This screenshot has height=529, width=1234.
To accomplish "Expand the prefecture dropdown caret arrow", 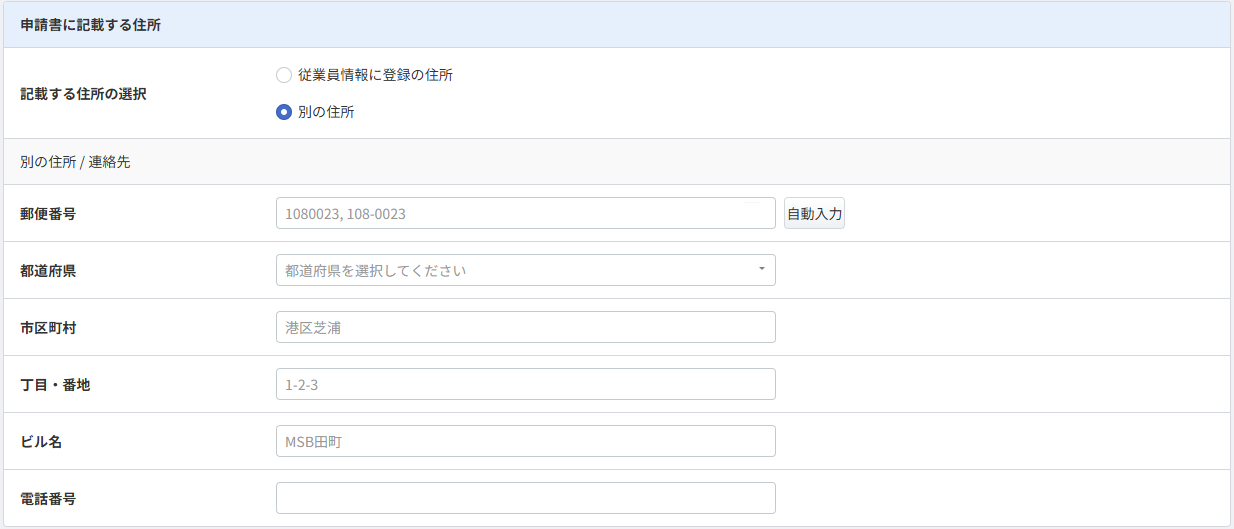I will coord(761,270).
